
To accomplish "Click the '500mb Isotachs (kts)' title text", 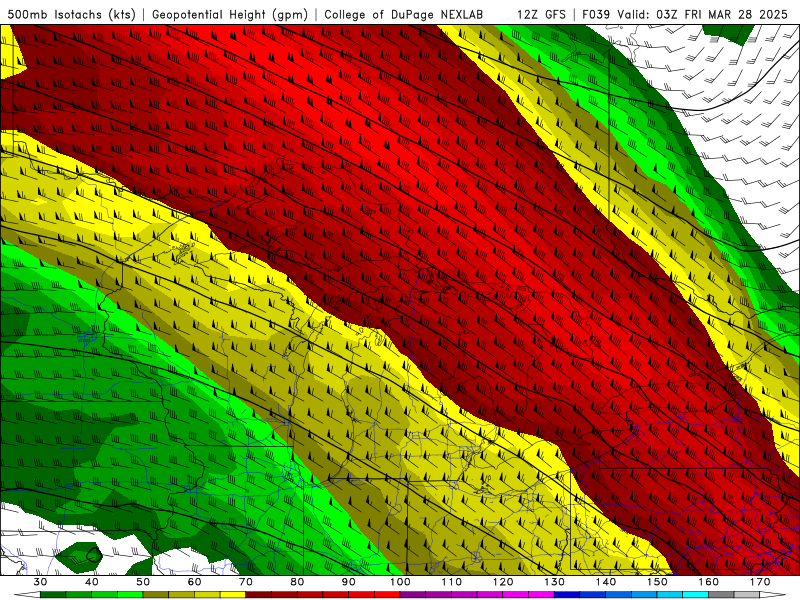I will pyautogui.click(x=71, y=14).
